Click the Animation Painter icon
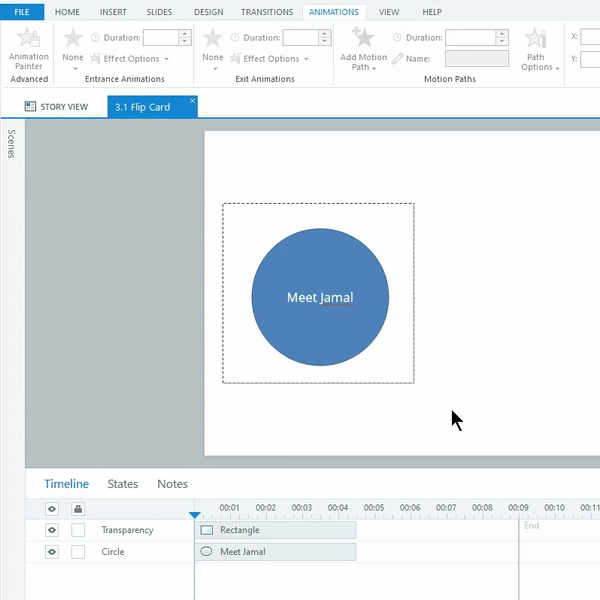The image size is (600, 600). pos(29,38)
